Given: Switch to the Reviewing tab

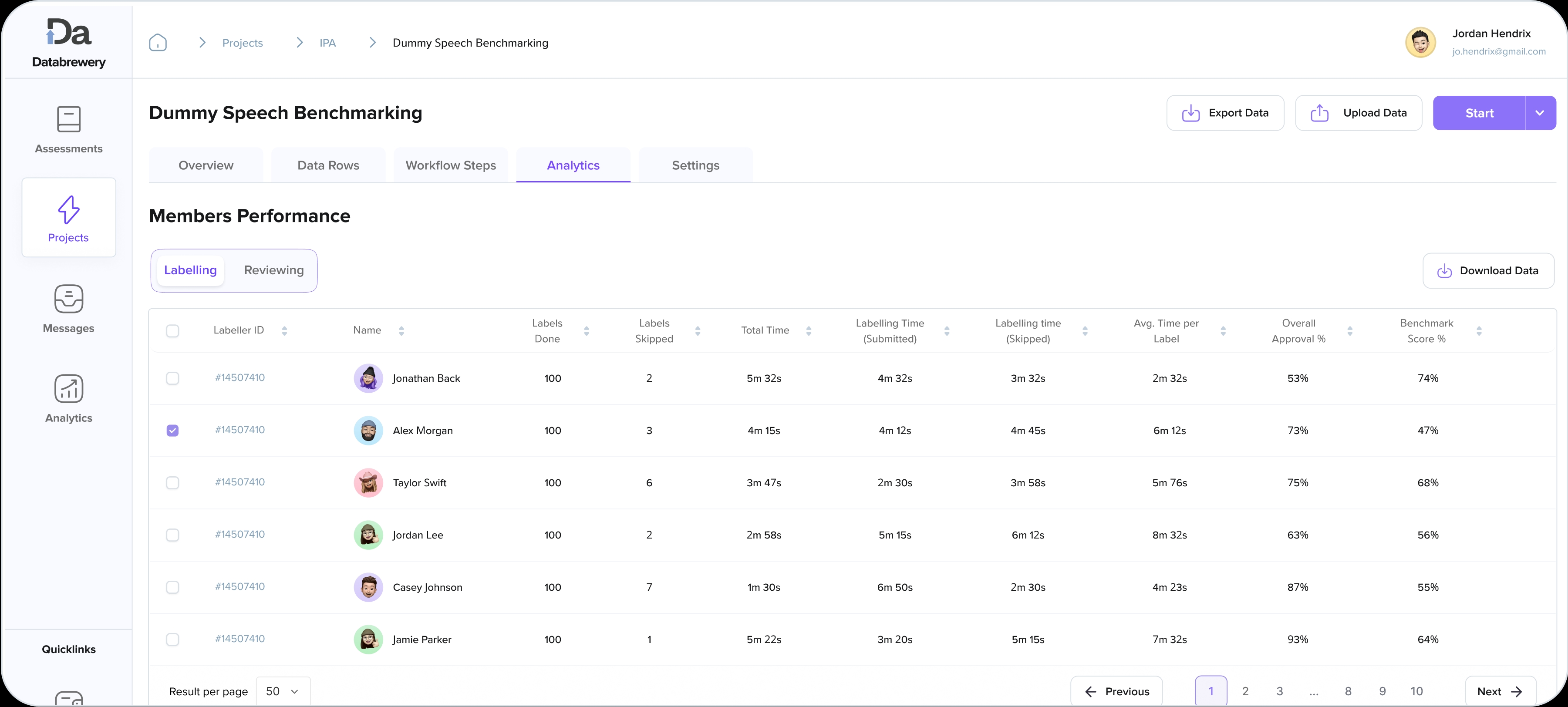Looking at the screenshot, I should 274,270.
